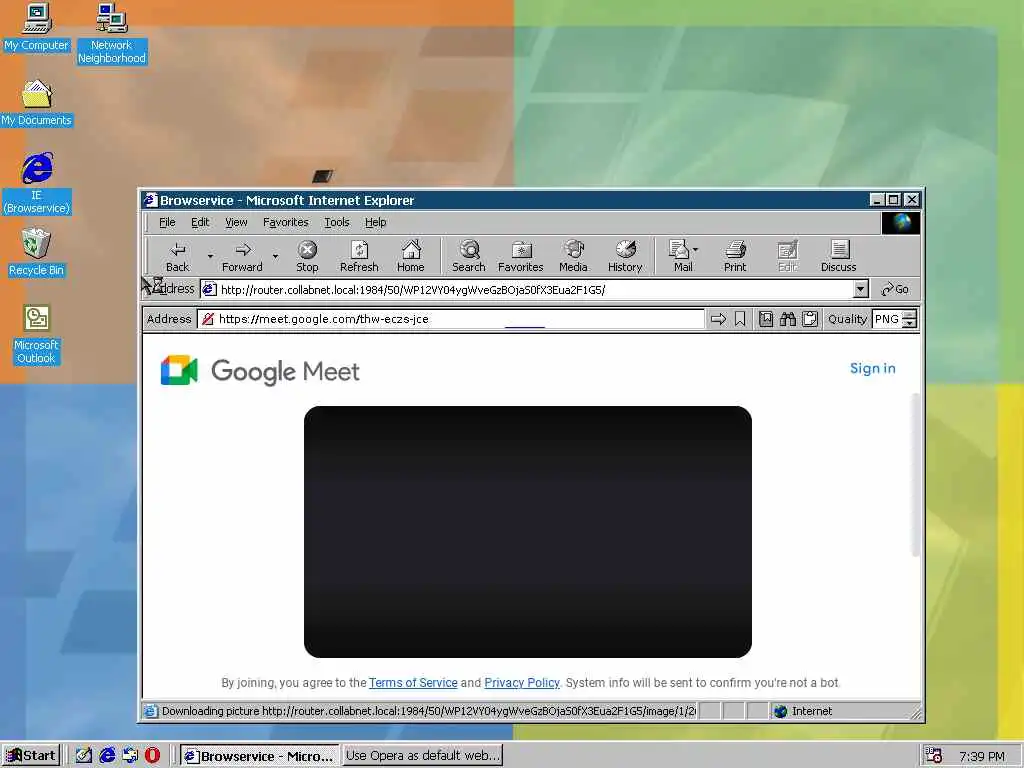Viewport: 1024px width, 768px height.
Task: Open the Tools menu
Action: tap(336, 222)
